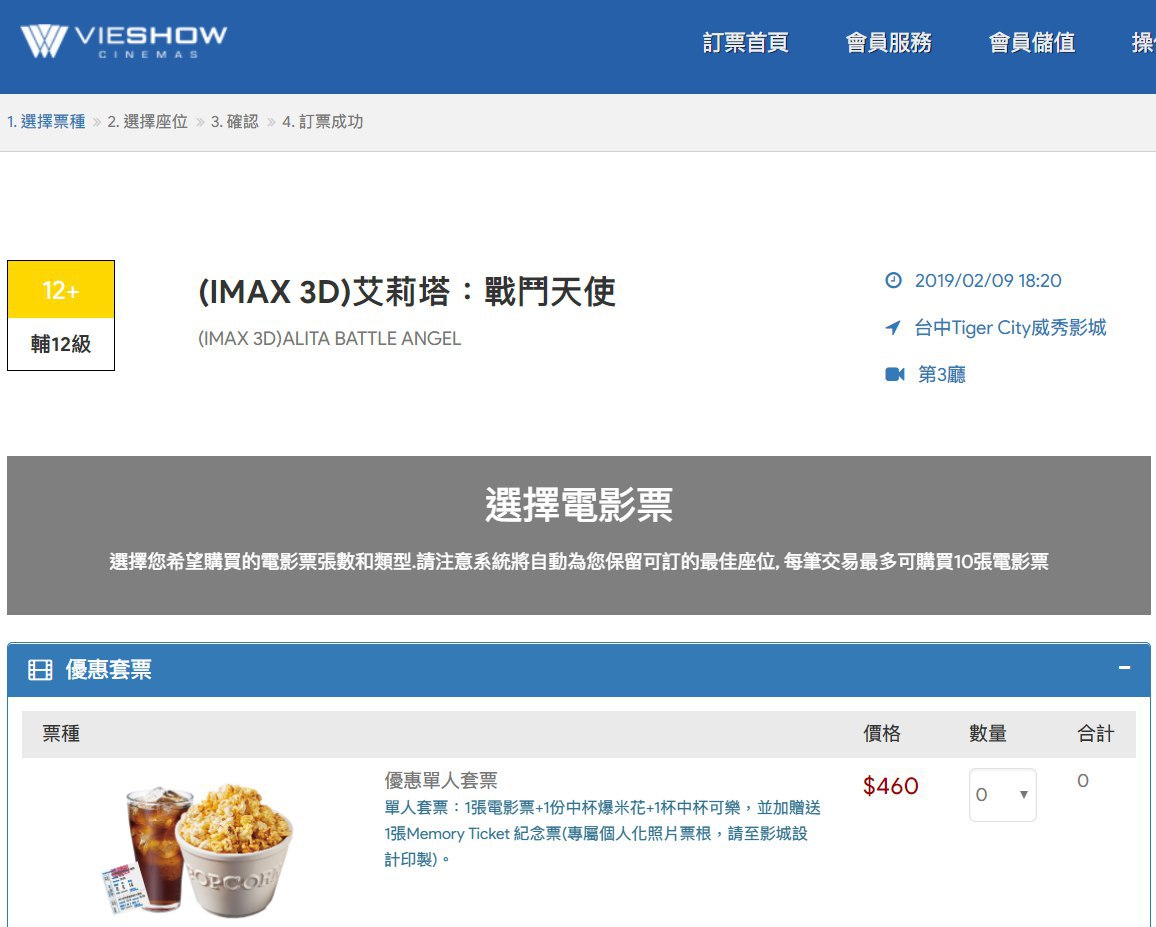This screenshot has width=1156, height=927.
Task: Click step 3 確認 breadcrumb
Action: 234,122
